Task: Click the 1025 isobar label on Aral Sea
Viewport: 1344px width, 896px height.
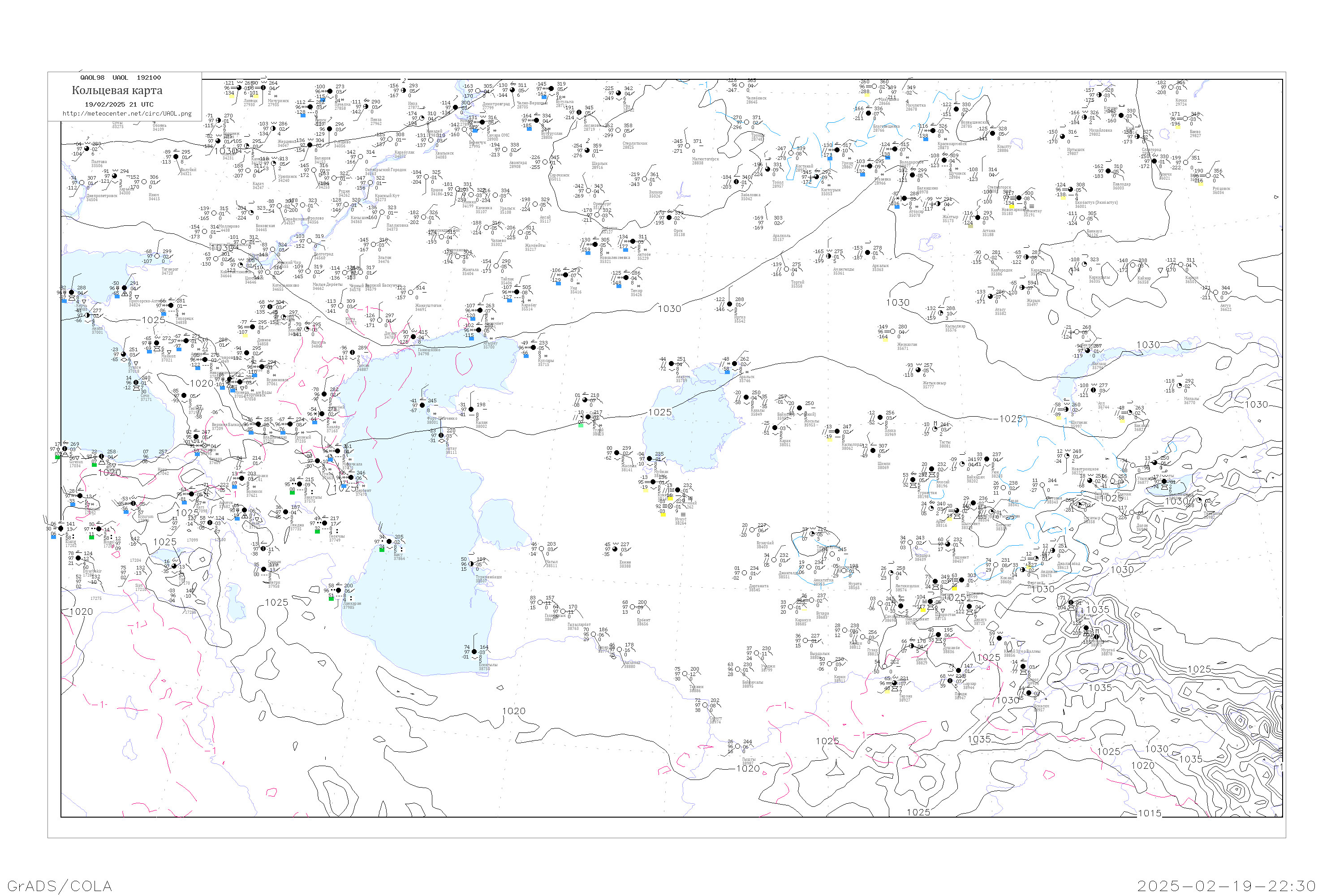Action: tap(659, 412)
